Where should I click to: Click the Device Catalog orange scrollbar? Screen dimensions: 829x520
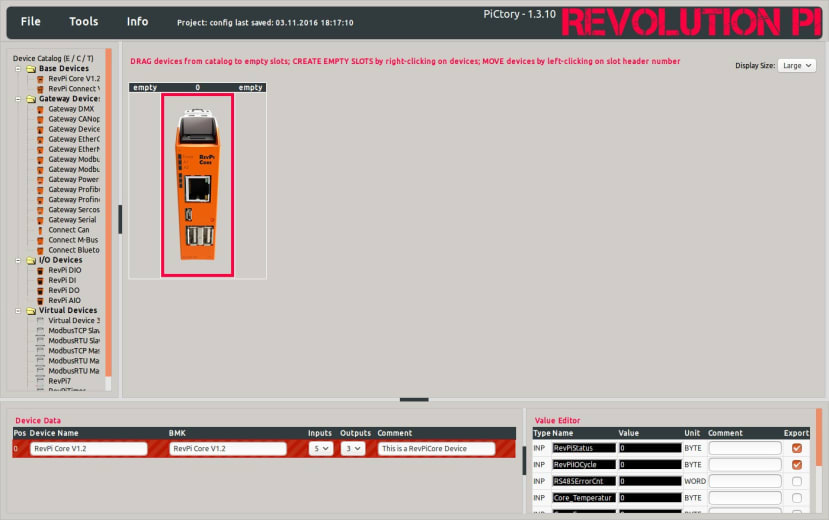pos(108,211)
